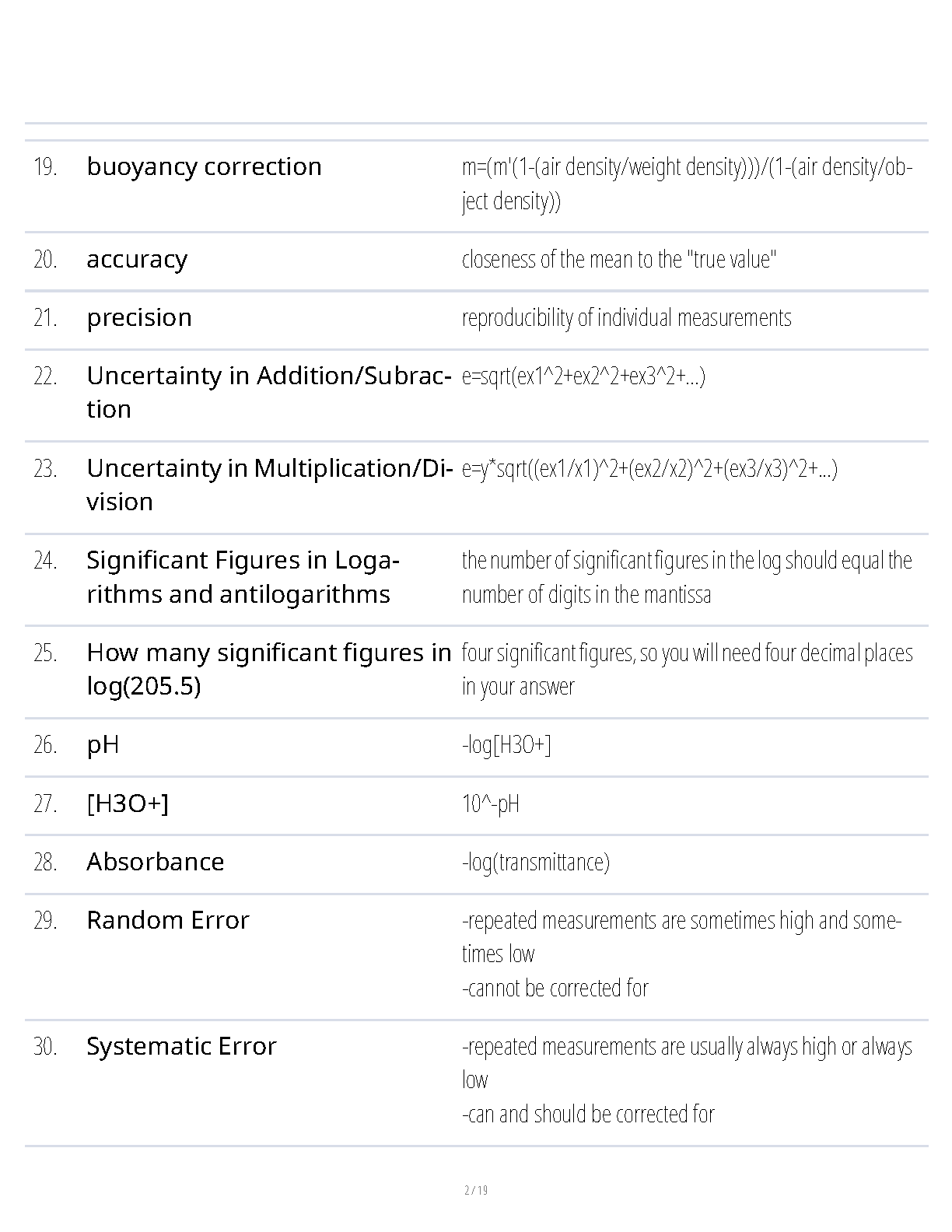Click the "-log(transmittance)" definition
This screenshot has height=1232, width=952.
tap(535, 862)
